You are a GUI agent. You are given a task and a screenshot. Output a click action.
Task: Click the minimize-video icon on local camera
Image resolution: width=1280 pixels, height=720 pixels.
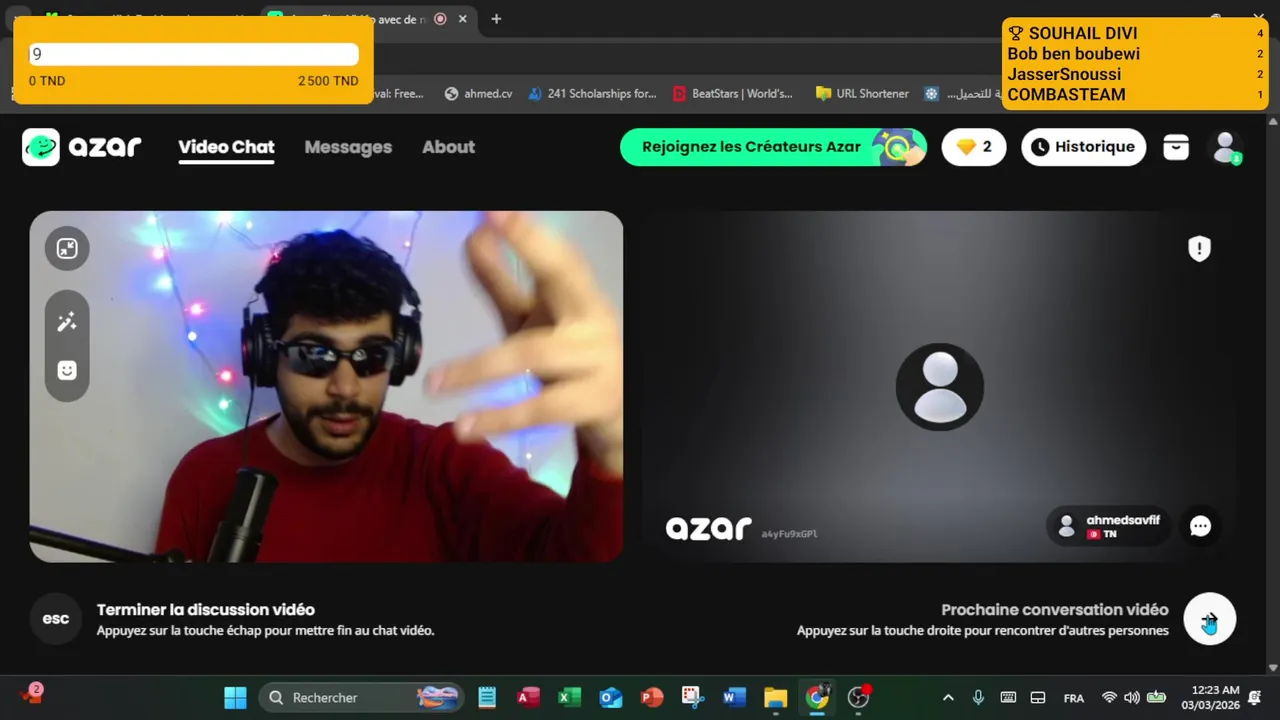[x=67, y=248]
